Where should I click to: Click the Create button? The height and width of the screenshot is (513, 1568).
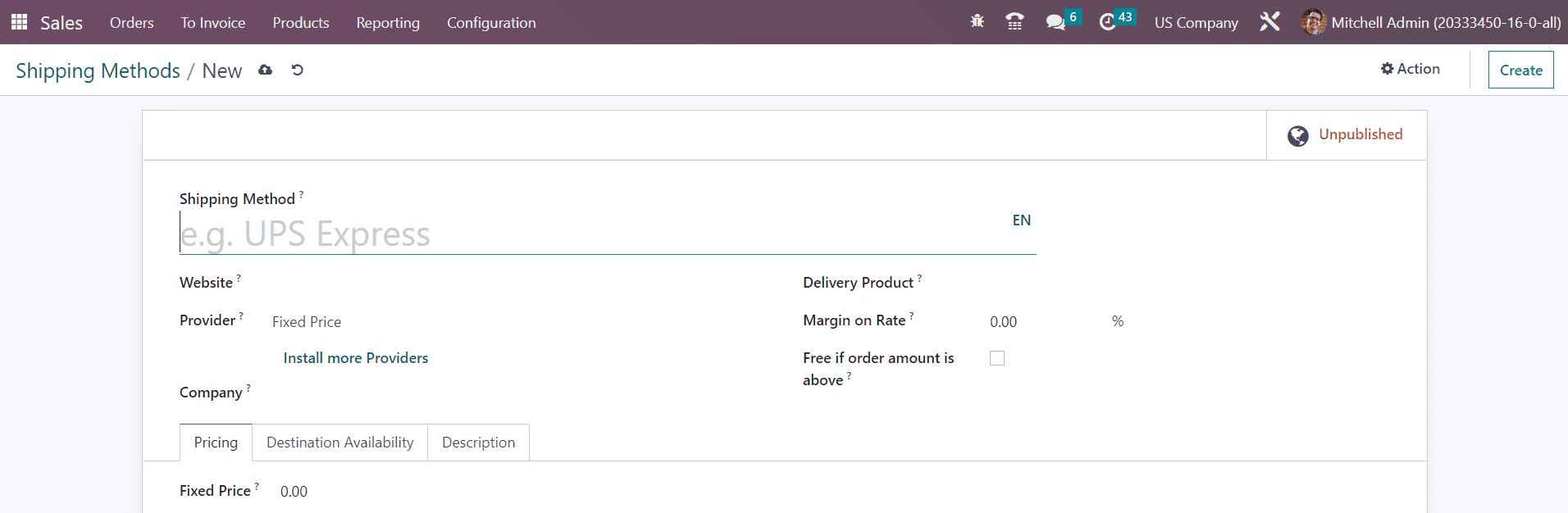pos(1520,70)
